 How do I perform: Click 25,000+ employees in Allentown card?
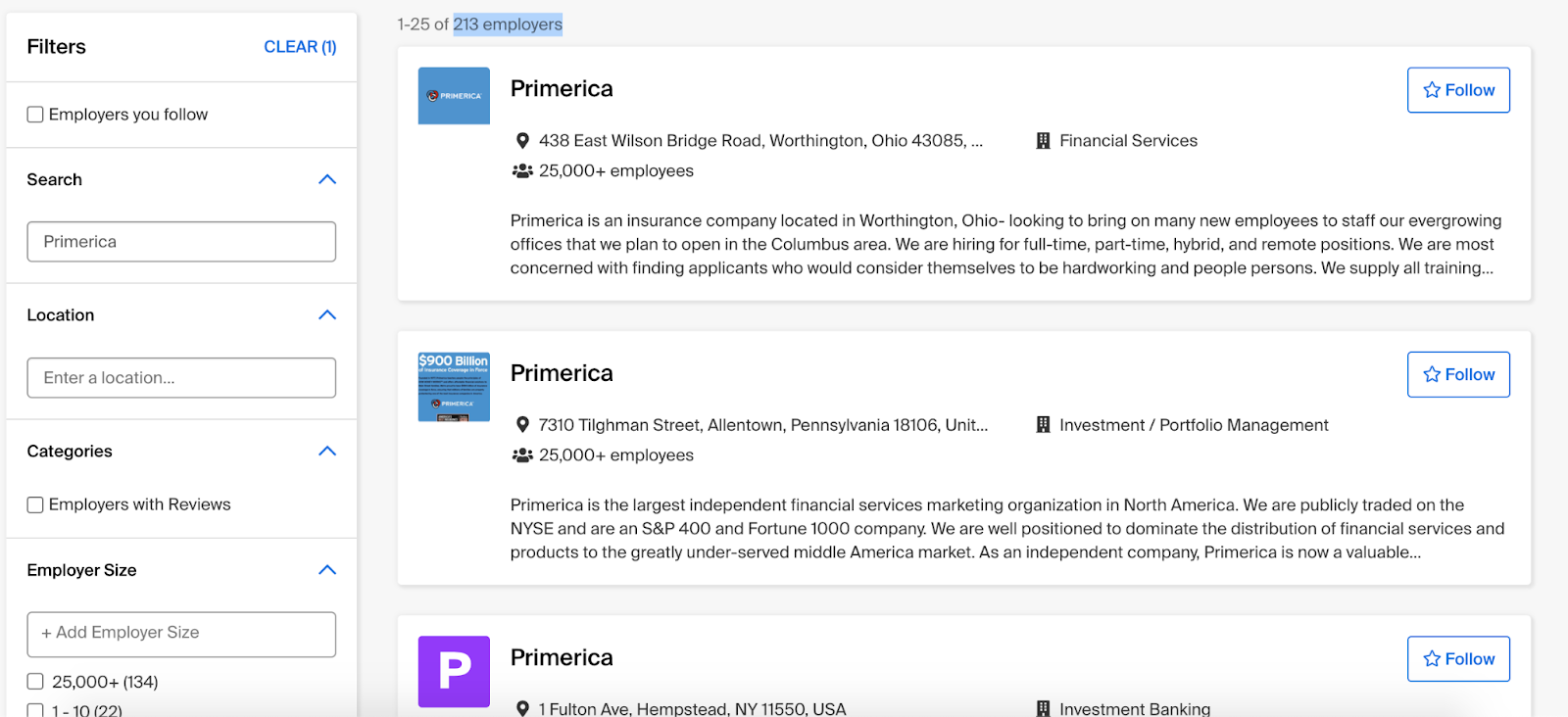(x=616, y=455)
